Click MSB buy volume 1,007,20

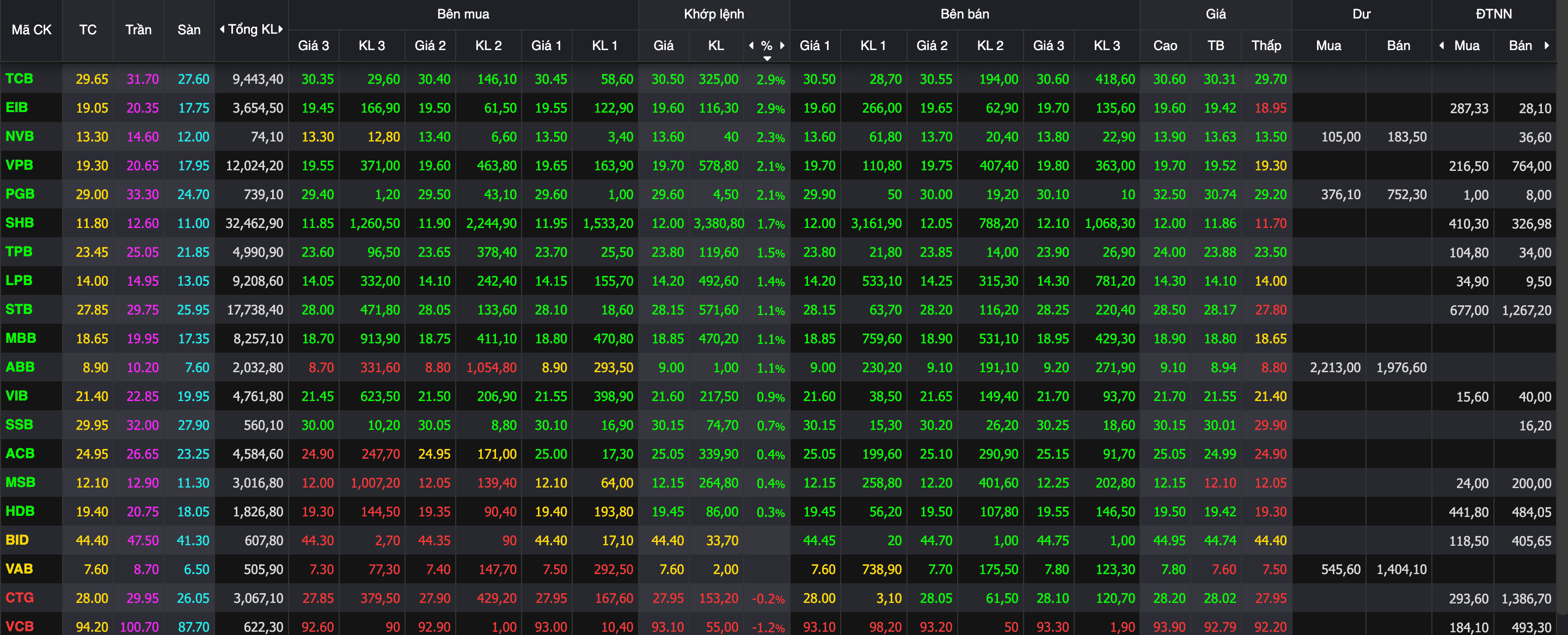(x=375, y=483)
